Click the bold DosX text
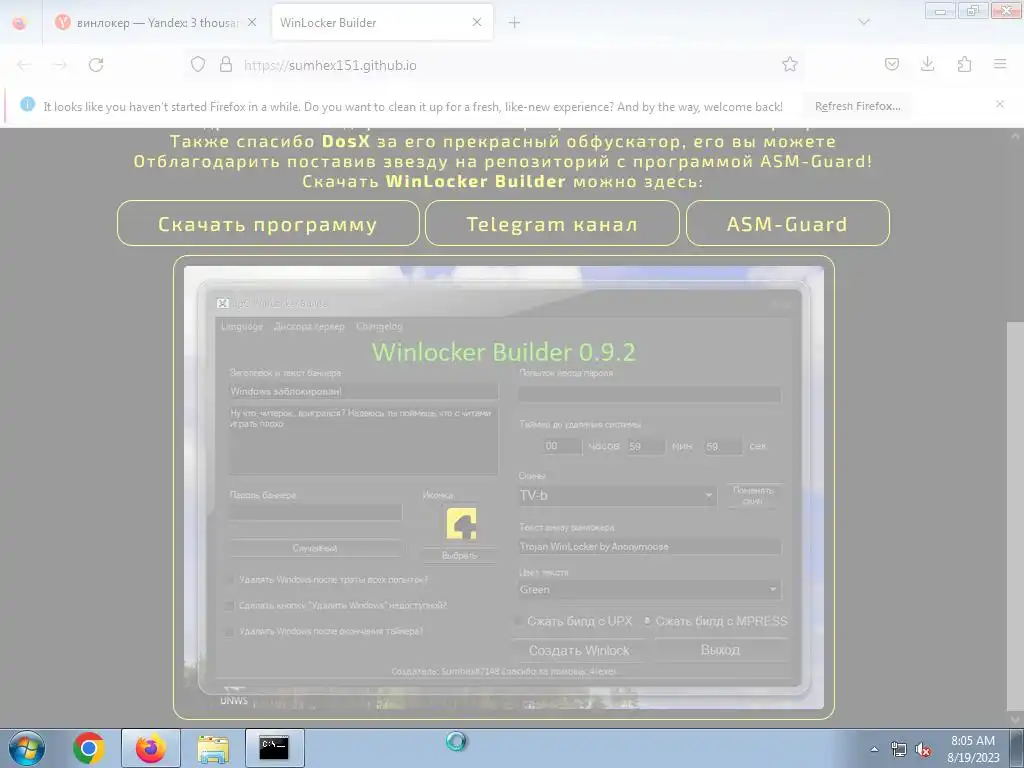 pos(346,141)
